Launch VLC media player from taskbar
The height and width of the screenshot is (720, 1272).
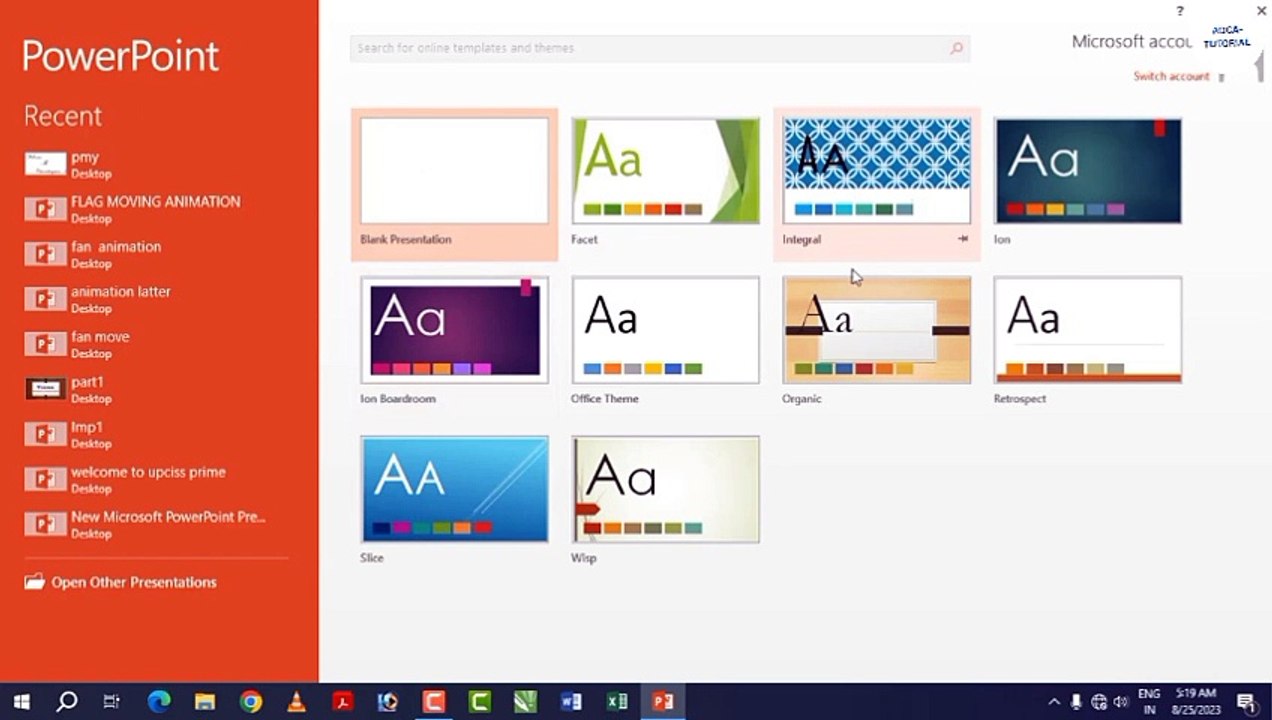point(297,701)
